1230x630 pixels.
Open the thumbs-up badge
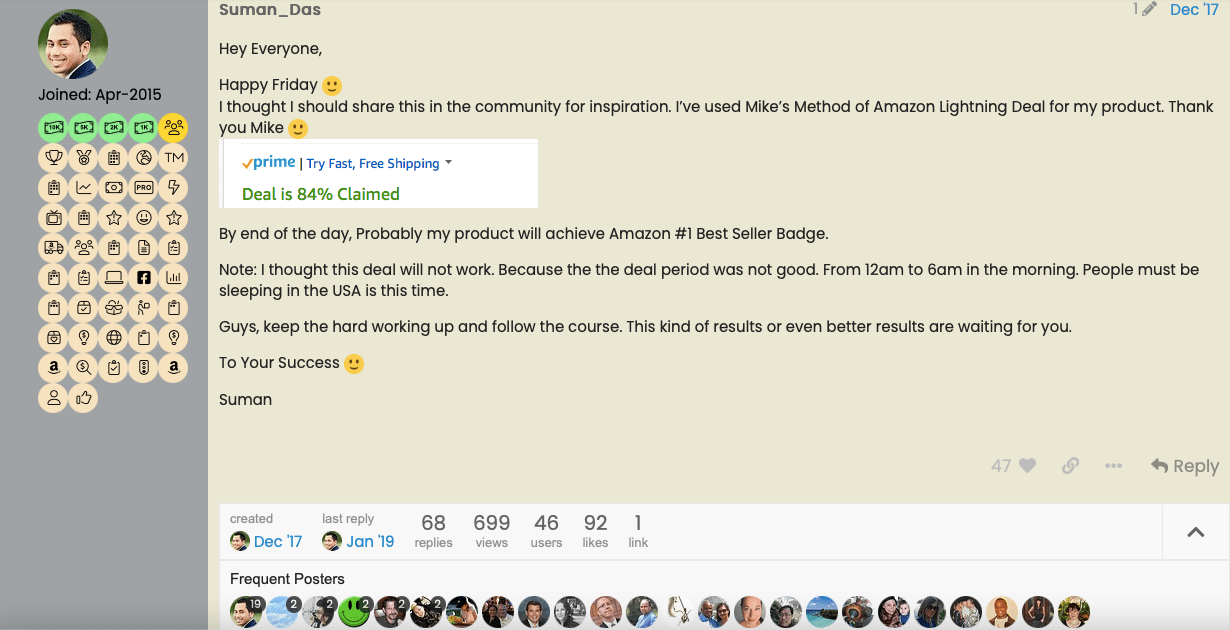point(83,397)
